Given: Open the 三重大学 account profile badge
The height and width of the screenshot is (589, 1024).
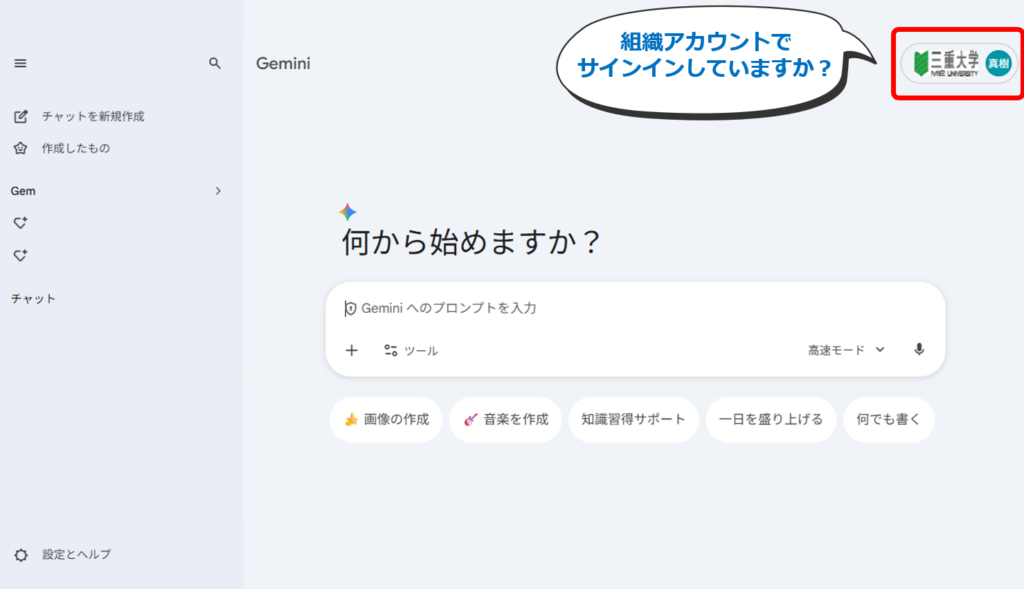Looking at the screenshot, I should click(x=957, y=63).
